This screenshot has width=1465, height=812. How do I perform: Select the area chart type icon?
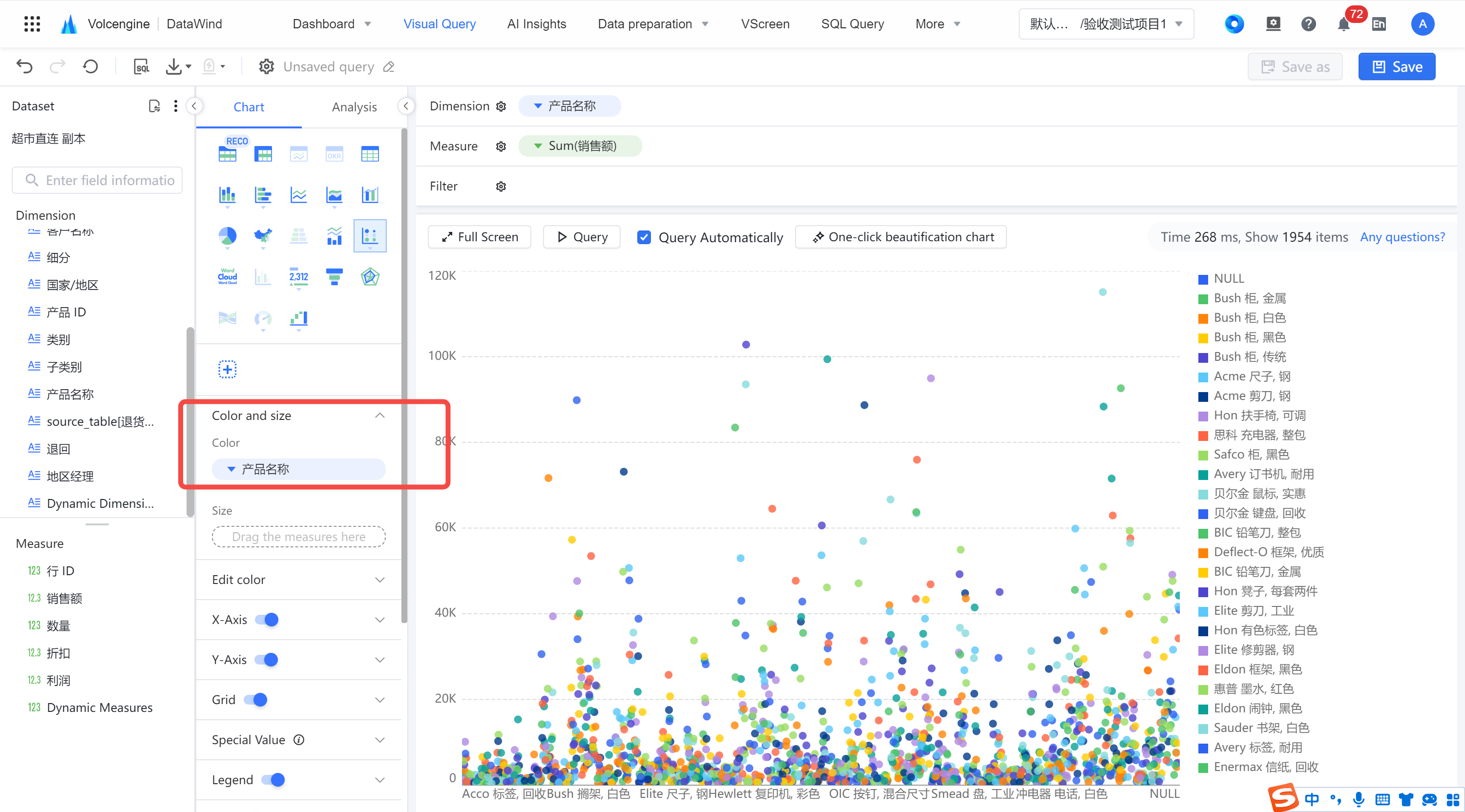pyautogui.click(x=334, y=194)
